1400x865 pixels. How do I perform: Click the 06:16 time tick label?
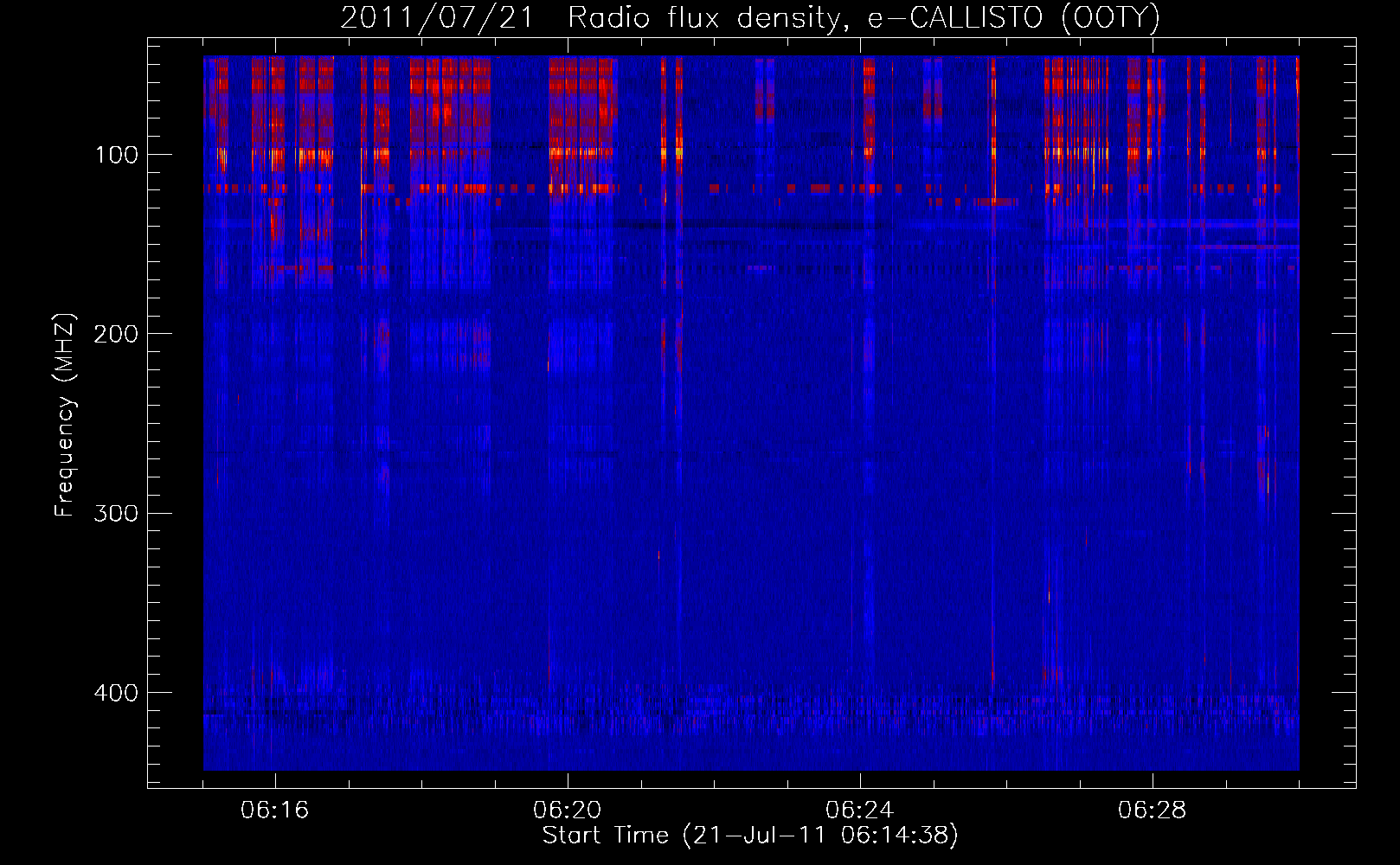[275, 811]
